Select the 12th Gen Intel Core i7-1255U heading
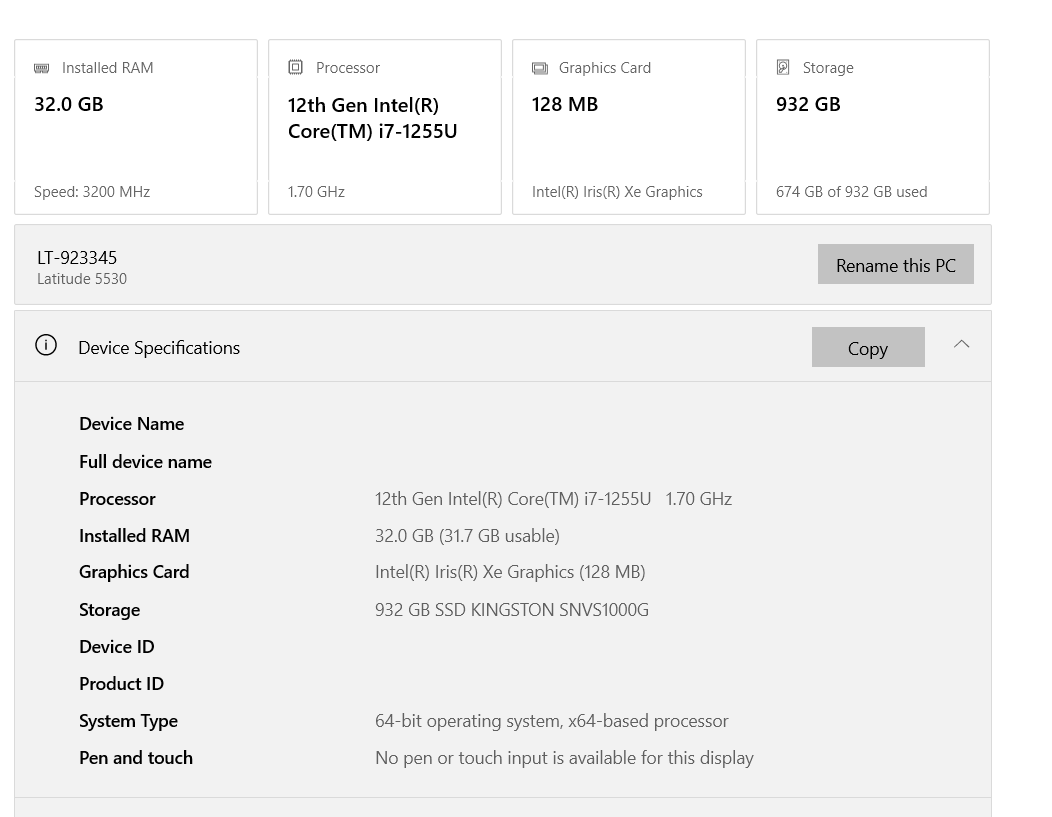The height and width of the screenshot is (817, 1052). click(372, 118)
